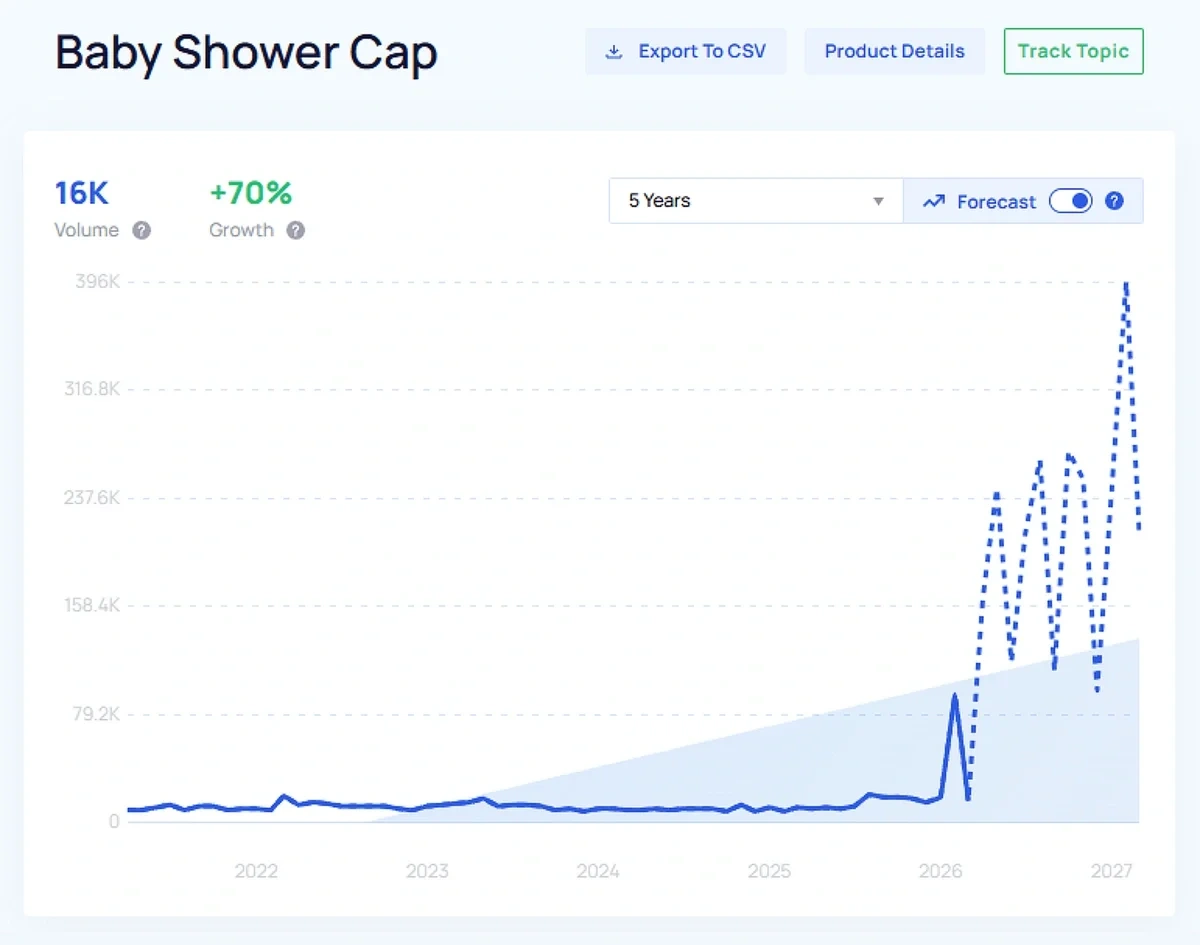Screen dimensions: 1200x945
Task: Click the Export To CSV button
Action: (686, 51)
